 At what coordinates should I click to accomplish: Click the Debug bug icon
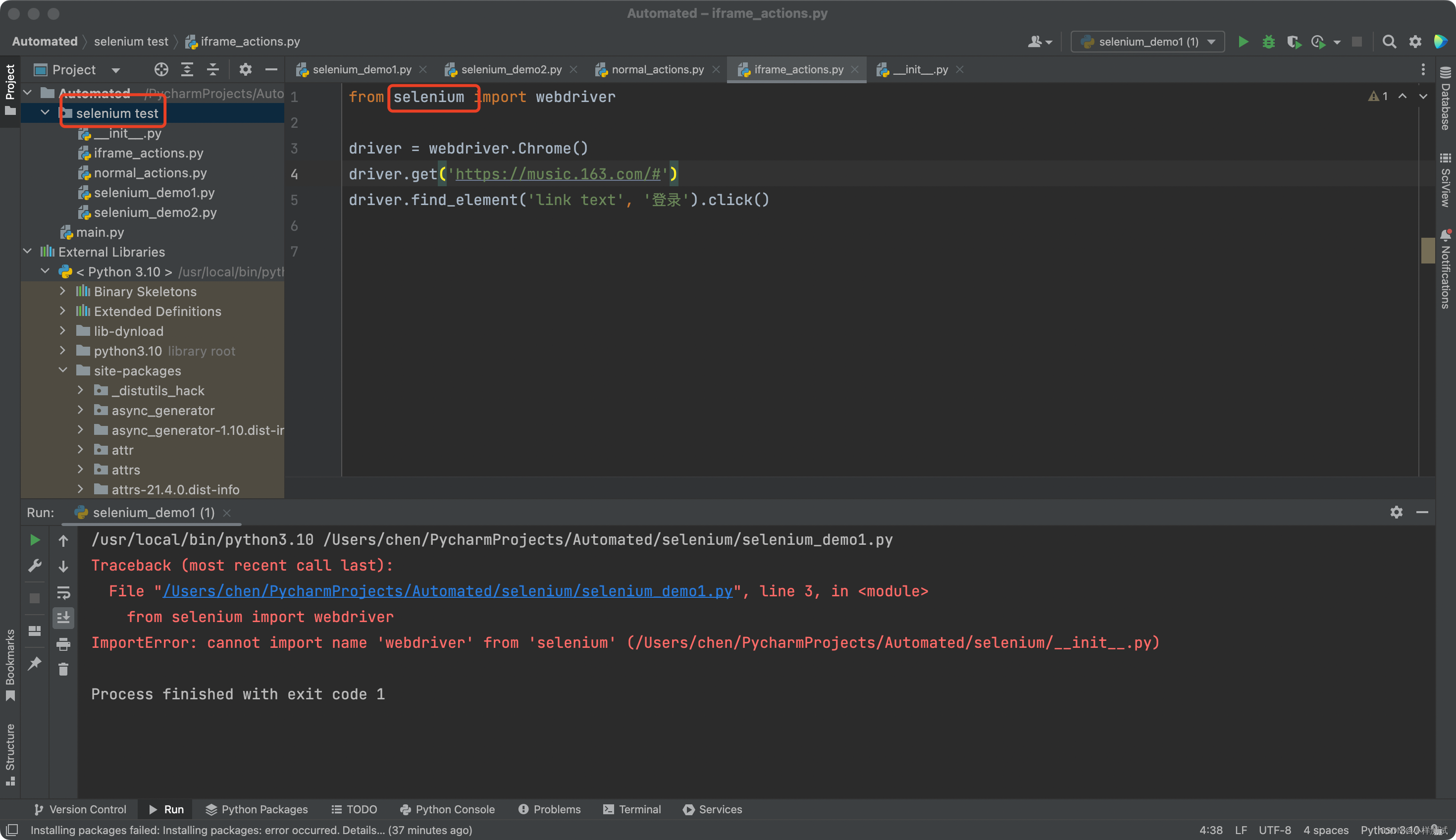(x=1268, y=42)
